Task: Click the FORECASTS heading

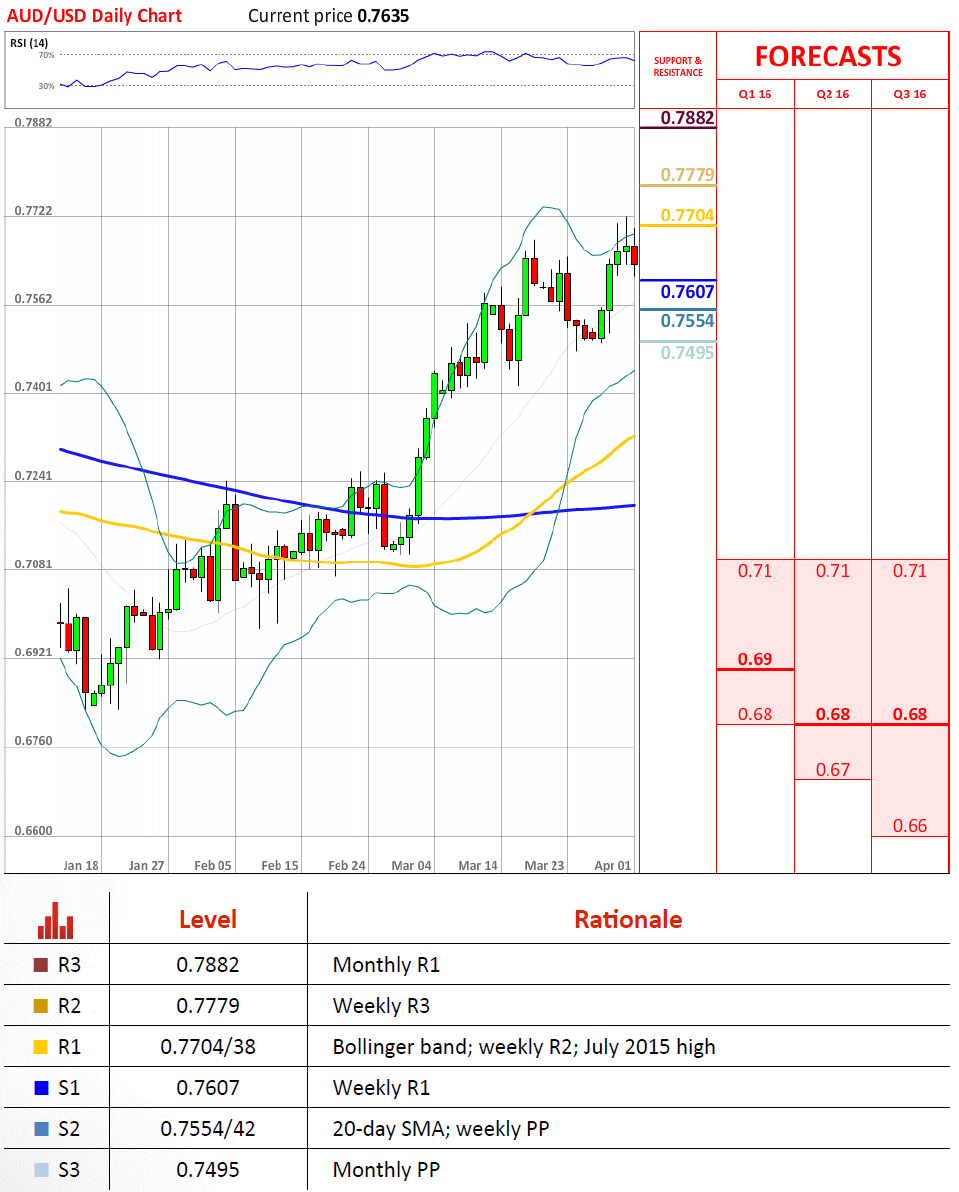Action: [x=828, y=57]
